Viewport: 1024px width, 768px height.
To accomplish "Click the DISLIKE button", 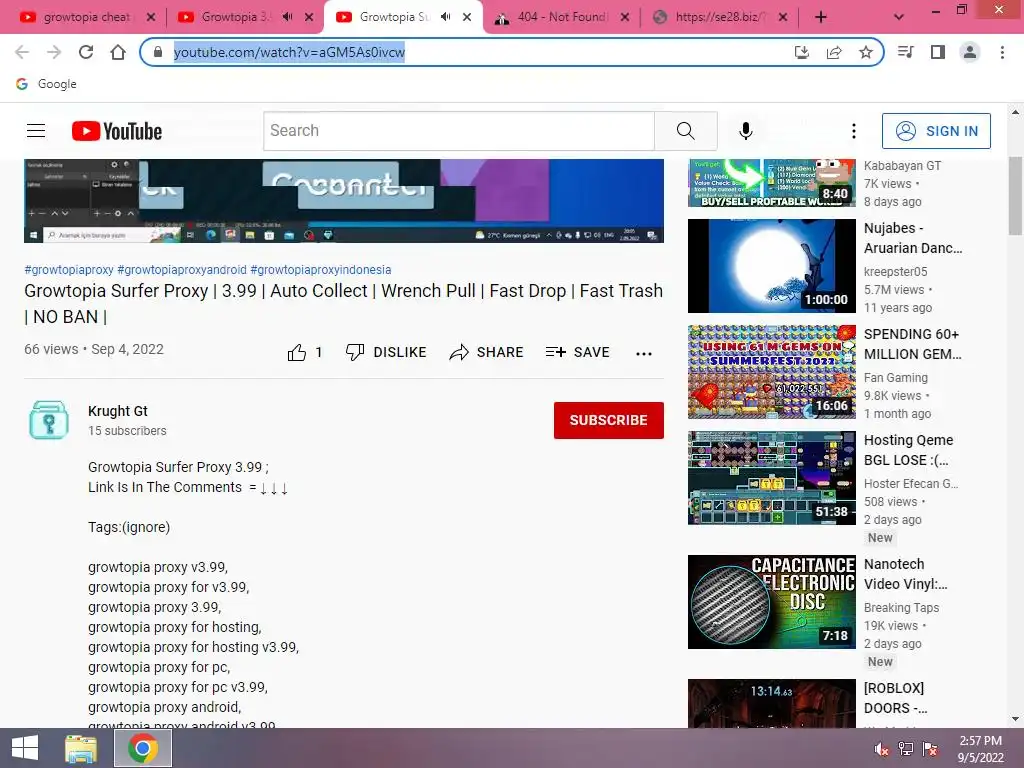I will coord(386,353).
